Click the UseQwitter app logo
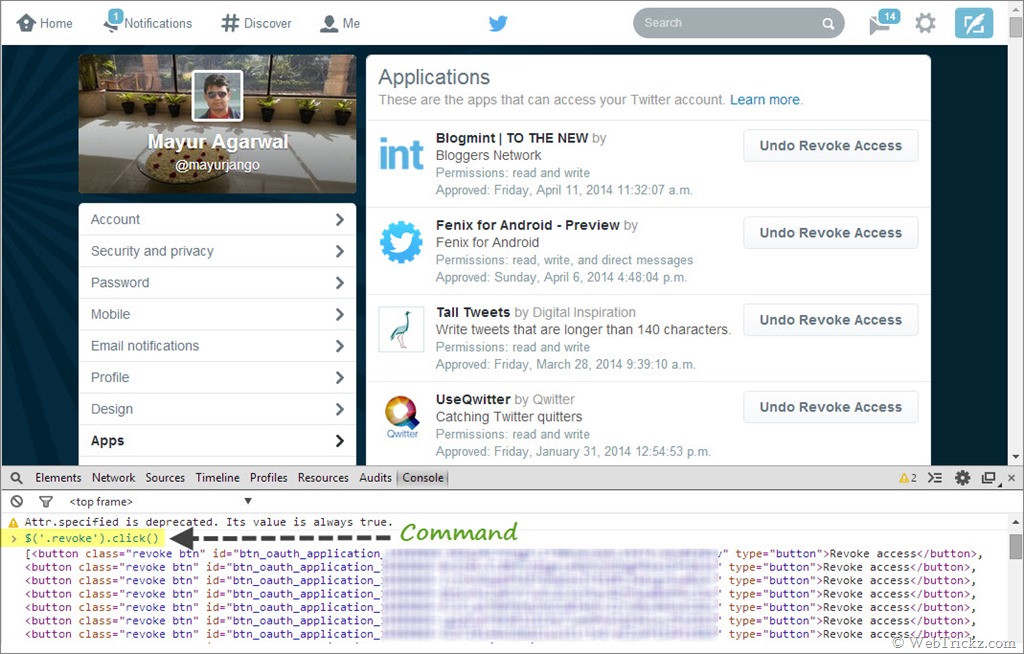This screenshot has width=1024, height=654. tap(402, 417)
